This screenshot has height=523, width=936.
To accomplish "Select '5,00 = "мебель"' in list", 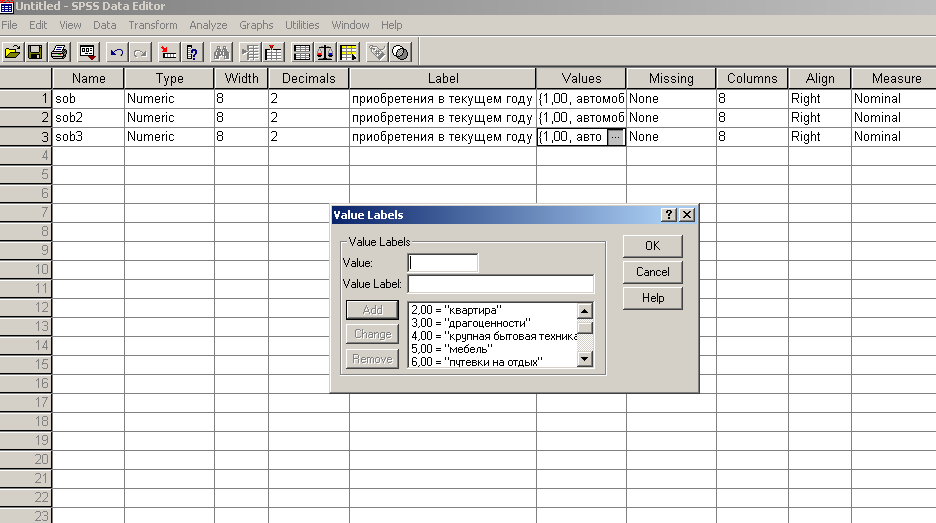I will click(493, 349).
